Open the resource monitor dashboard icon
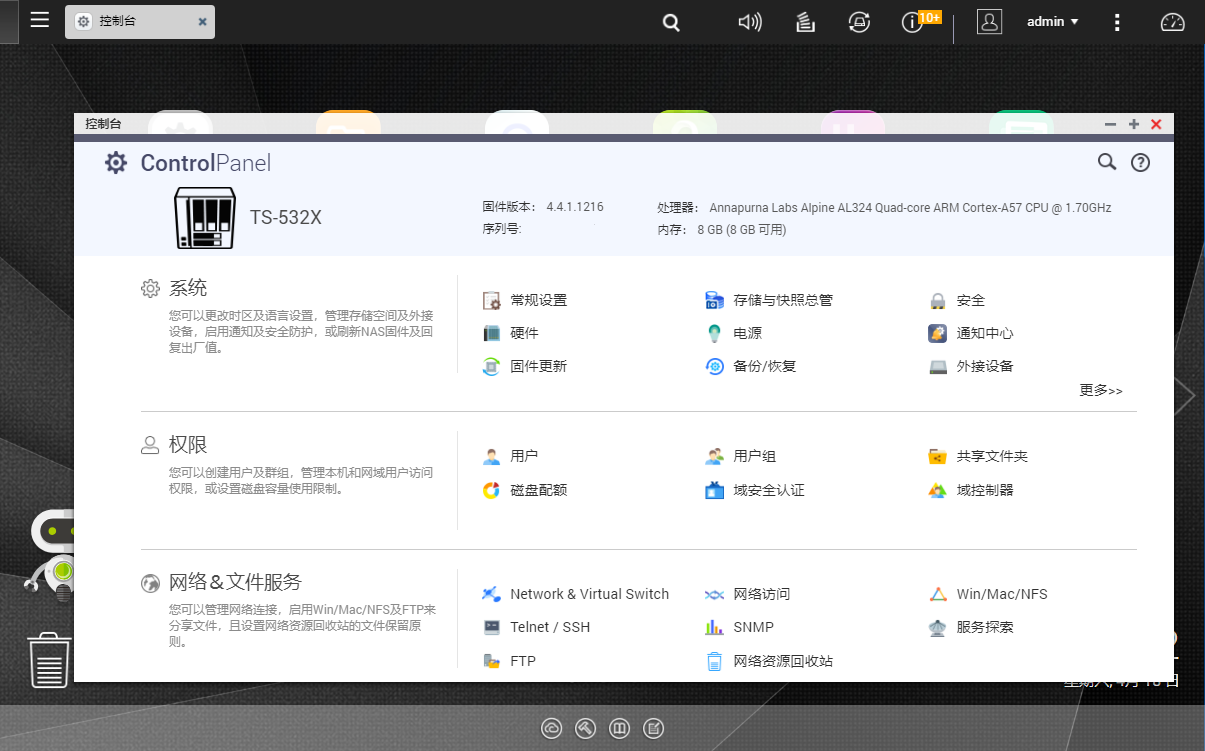 1172,22
